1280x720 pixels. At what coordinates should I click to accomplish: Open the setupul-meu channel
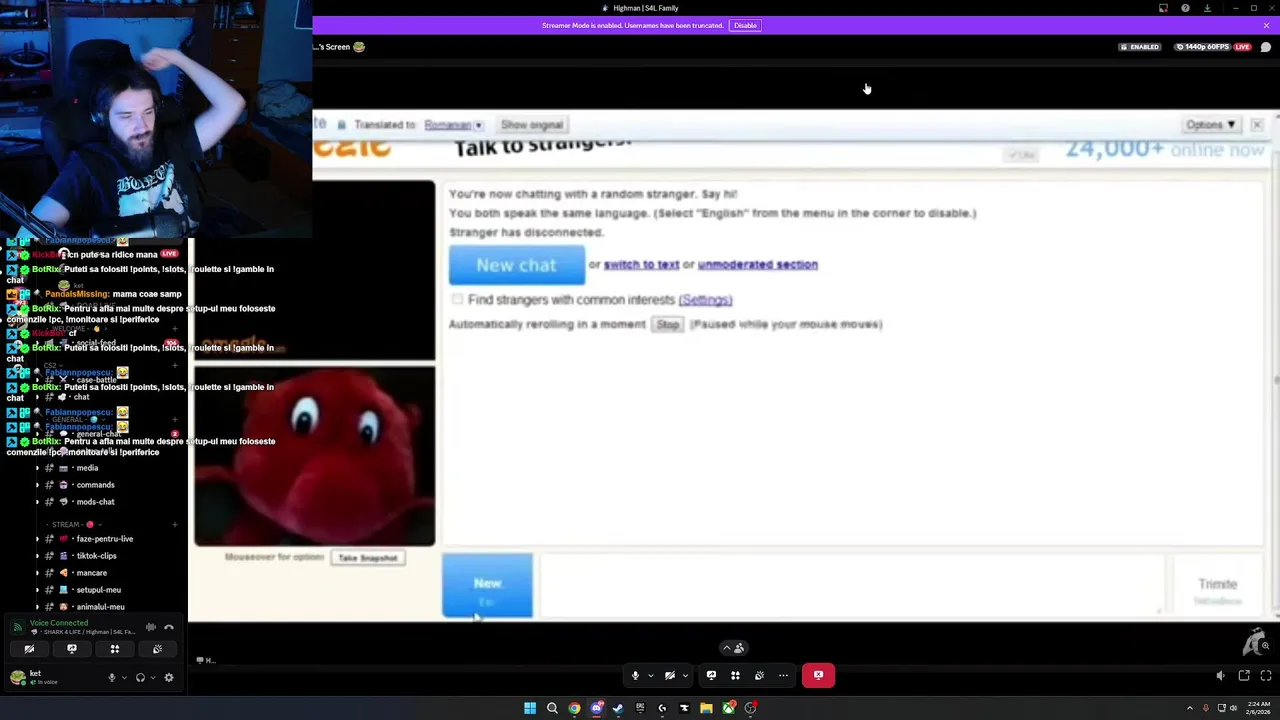point(98,590)
